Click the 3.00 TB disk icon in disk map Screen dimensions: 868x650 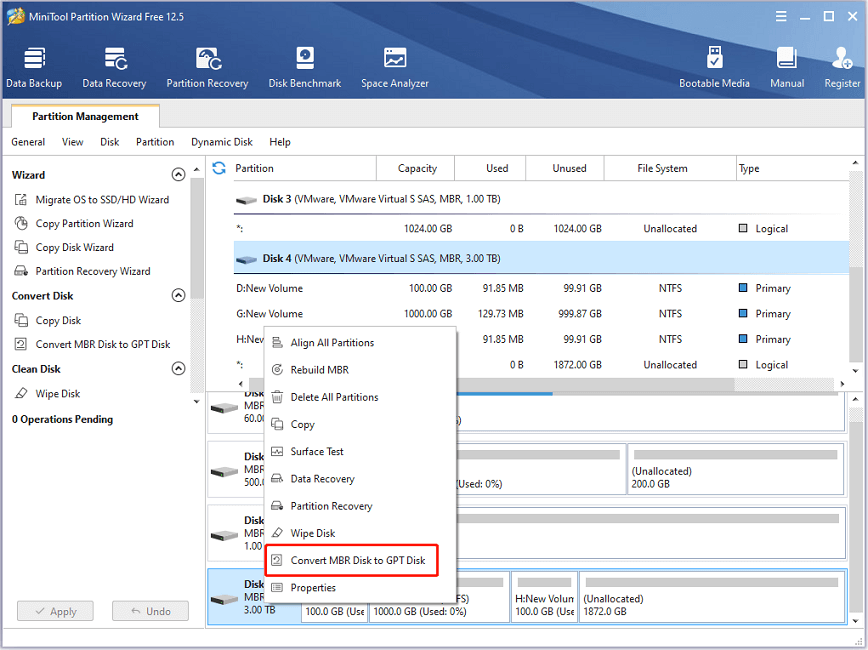[x=224, y=599]
